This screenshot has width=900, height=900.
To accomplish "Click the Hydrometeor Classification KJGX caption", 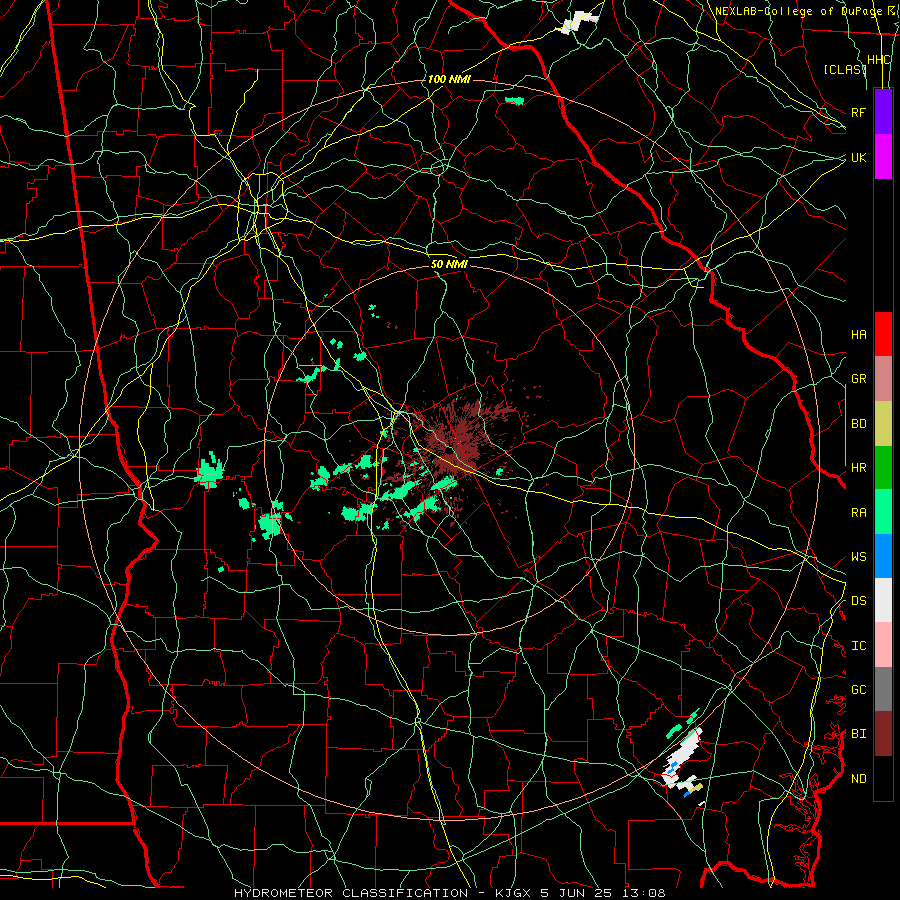I will click(449, 893).
